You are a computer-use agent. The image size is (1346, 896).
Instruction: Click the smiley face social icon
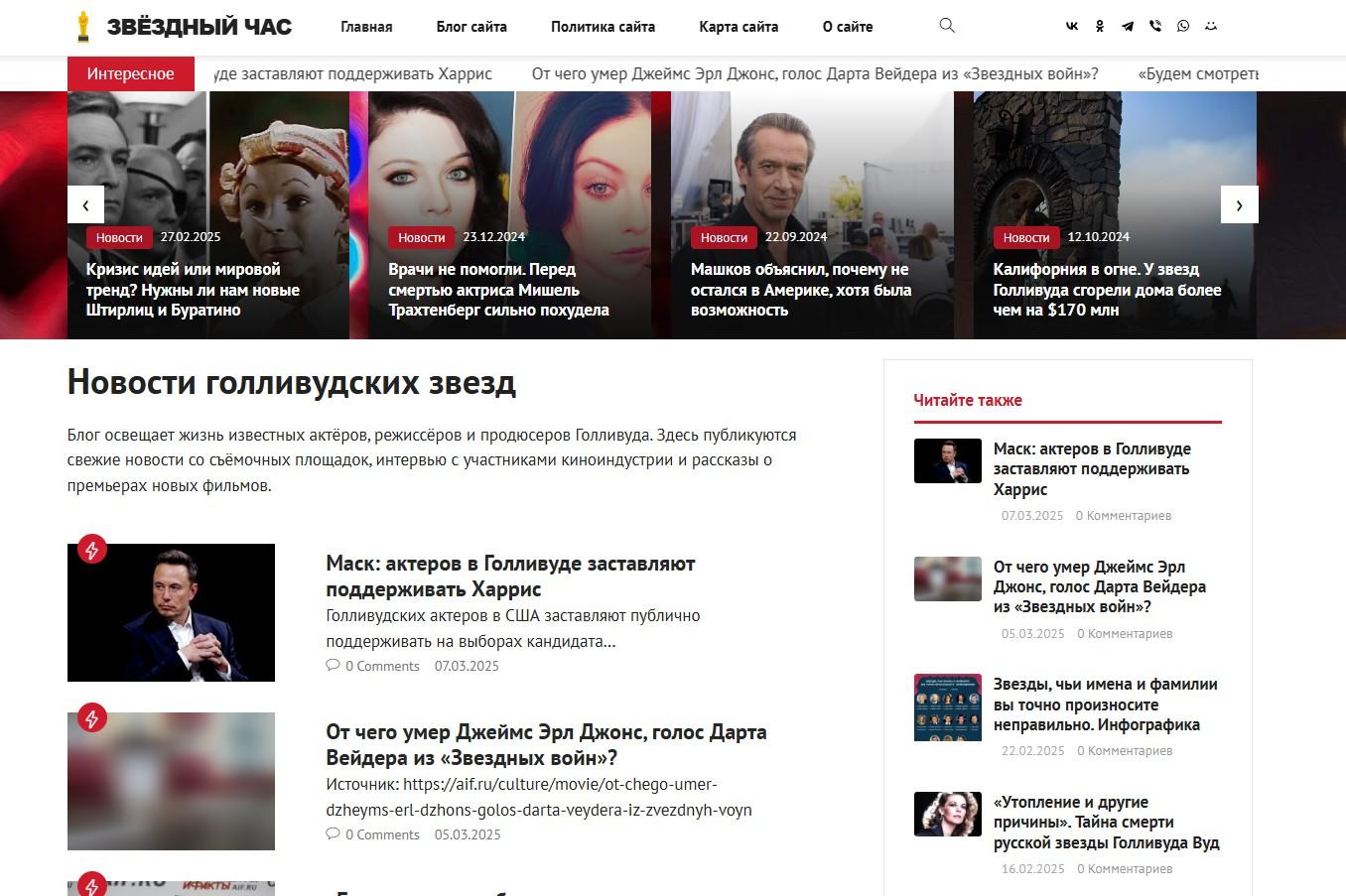click(x=1211, y=27)
